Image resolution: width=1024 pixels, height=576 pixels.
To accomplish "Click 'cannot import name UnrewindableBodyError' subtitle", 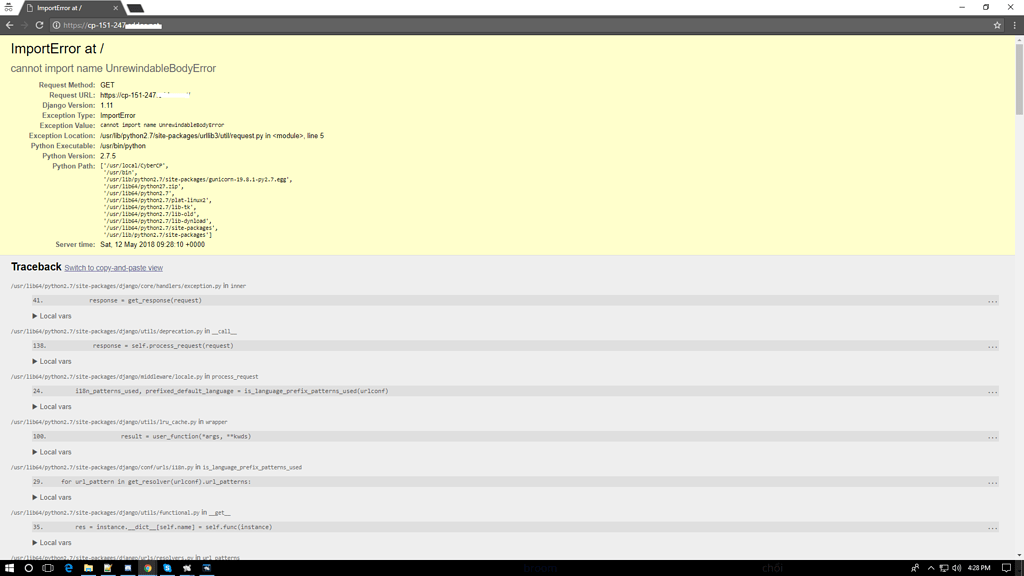I will pos(113,69).
